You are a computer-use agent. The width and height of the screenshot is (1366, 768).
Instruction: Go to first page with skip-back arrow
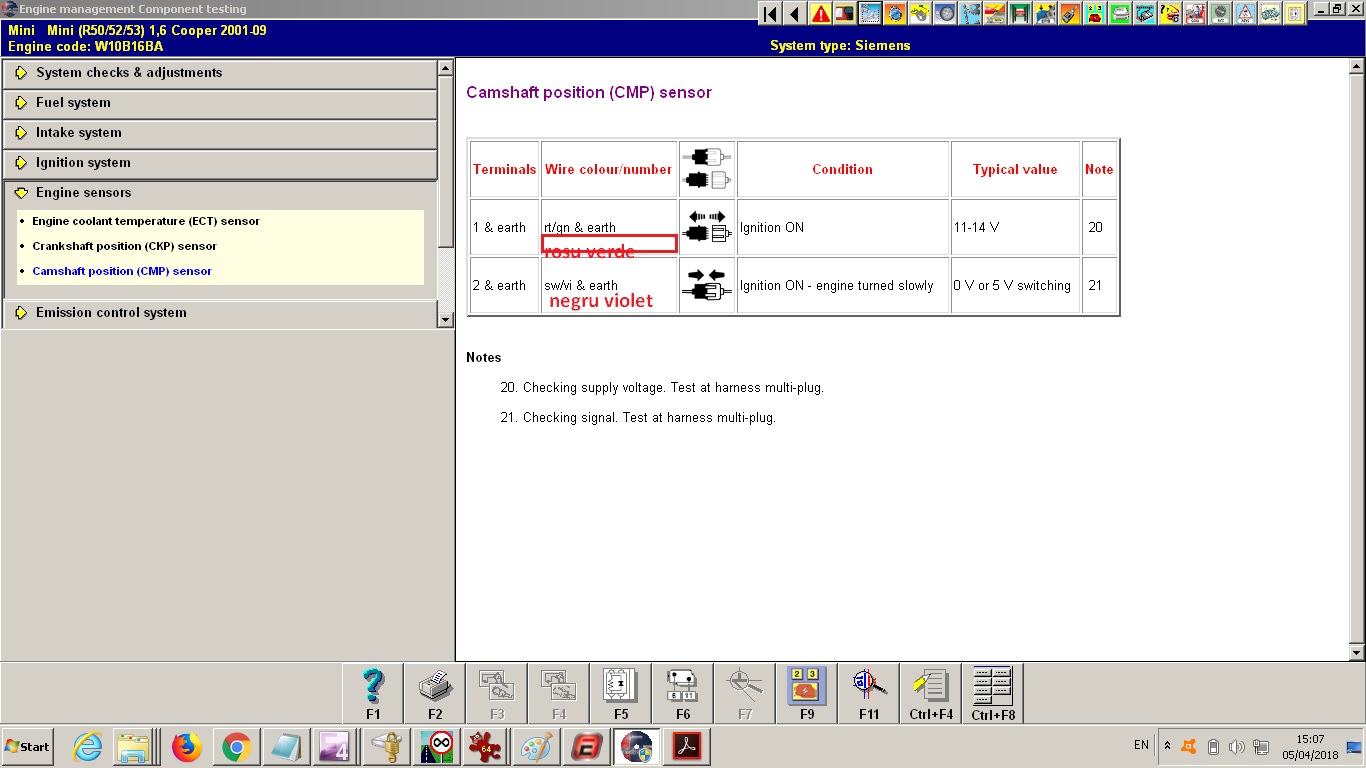tap(770, 14)
